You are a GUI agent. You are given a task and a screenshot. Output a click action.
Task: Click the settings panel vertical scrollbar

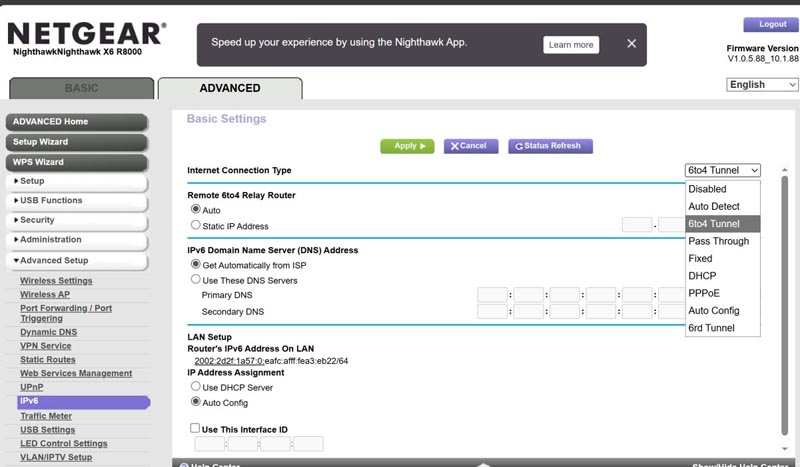point(785,305)
